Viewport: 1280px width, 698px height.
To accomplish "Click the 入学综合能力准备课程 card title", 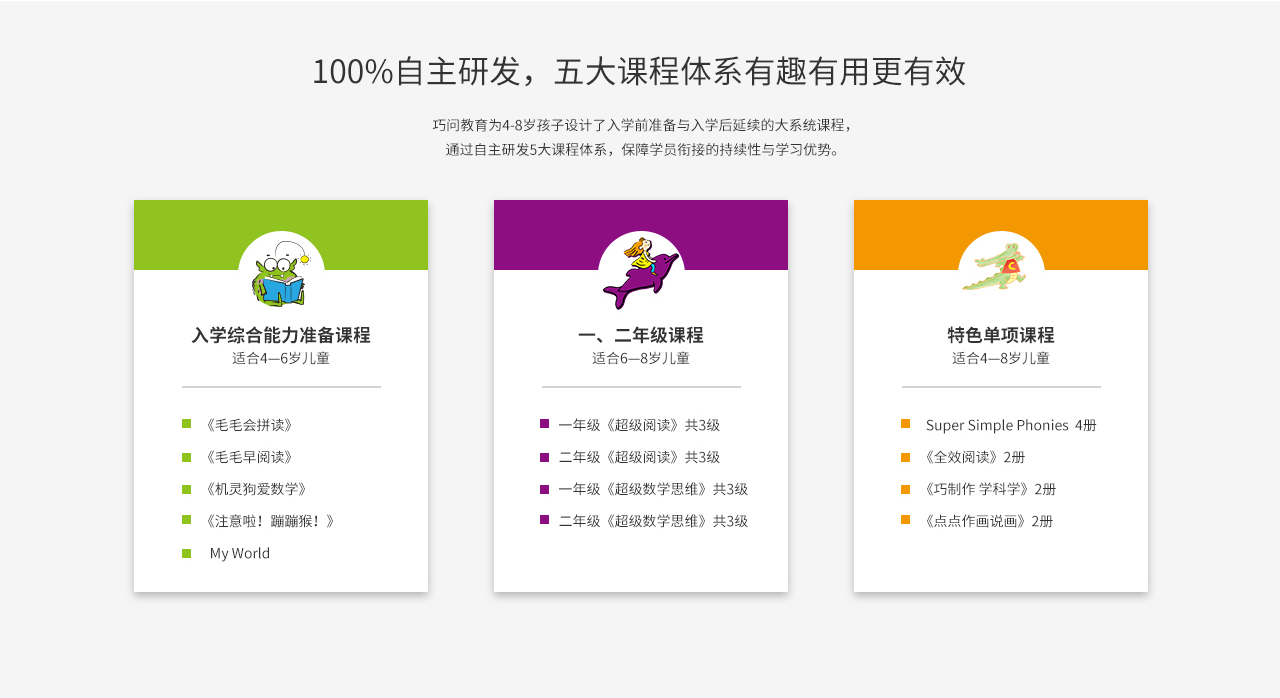I will (281, 335).
